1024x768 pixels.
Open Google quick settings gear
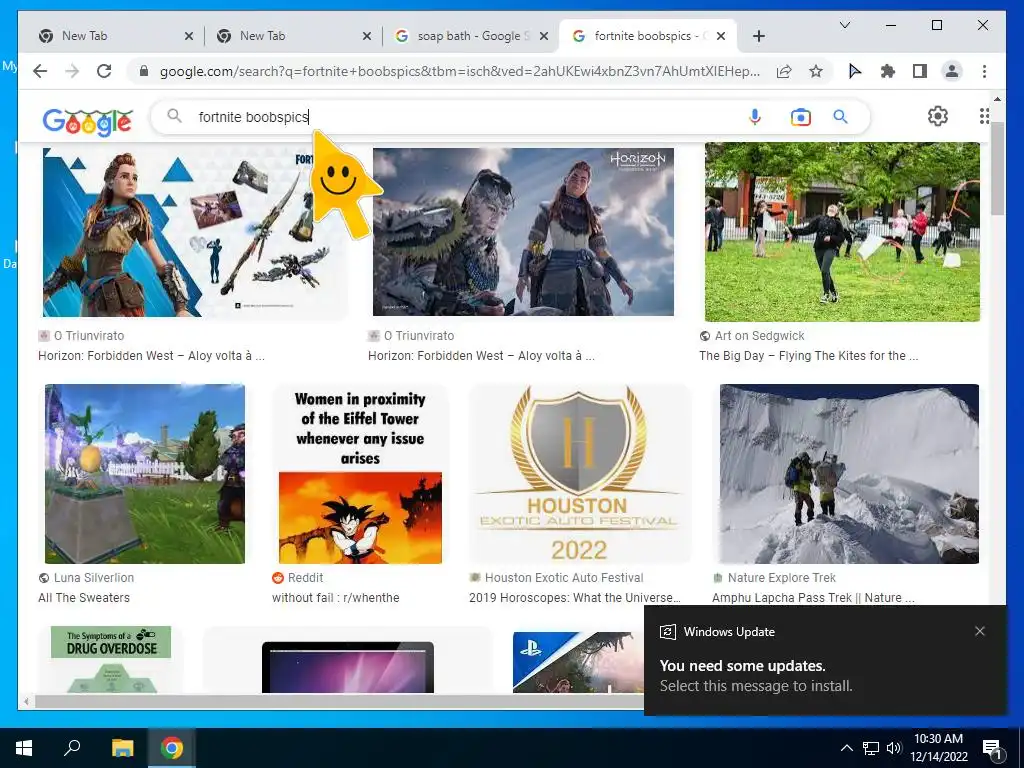pyautogui.click(x=938, y=116)
